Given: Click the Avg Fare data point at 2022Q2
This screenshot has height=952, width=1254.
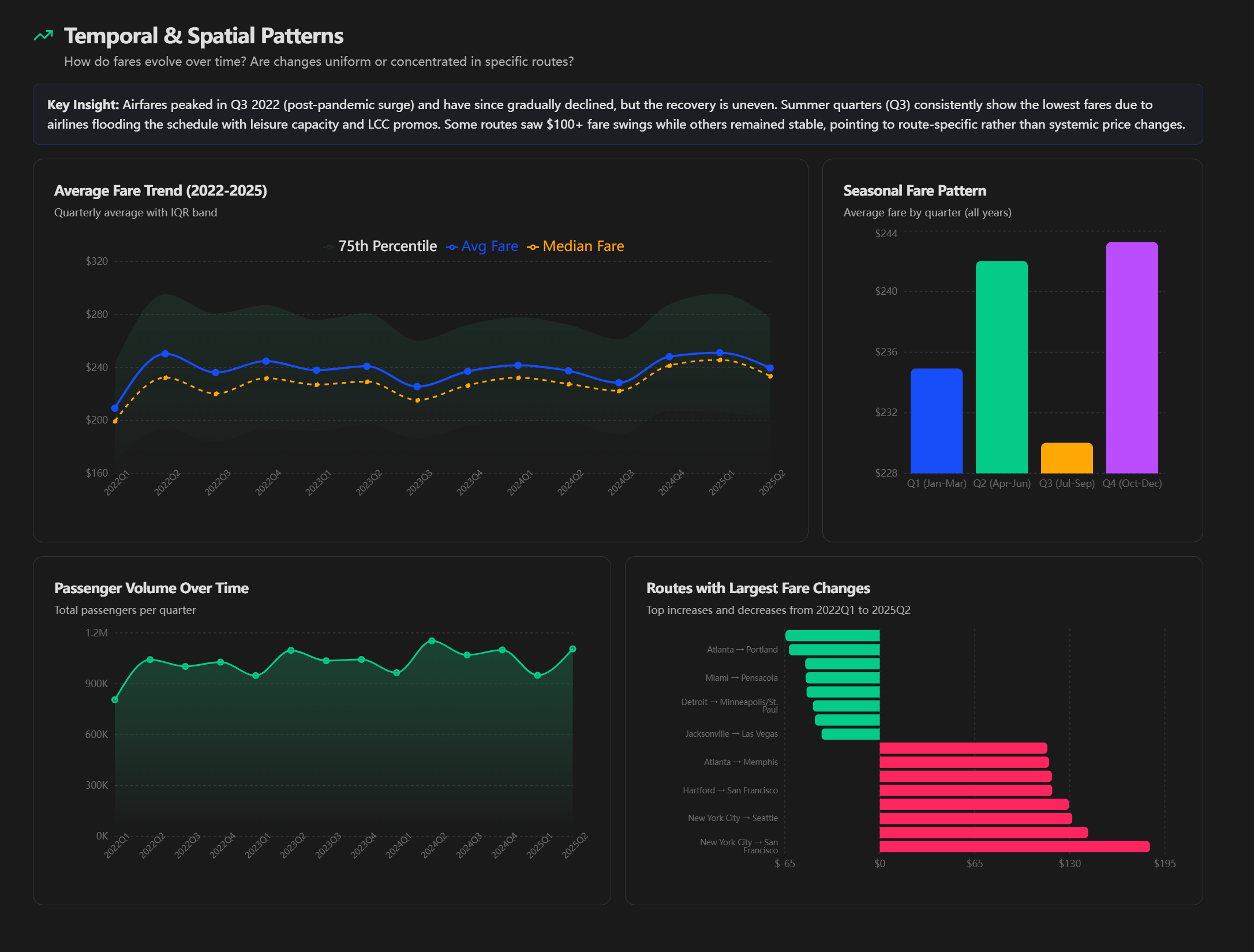Looking at the screenshot, I should tap(165, 354).
